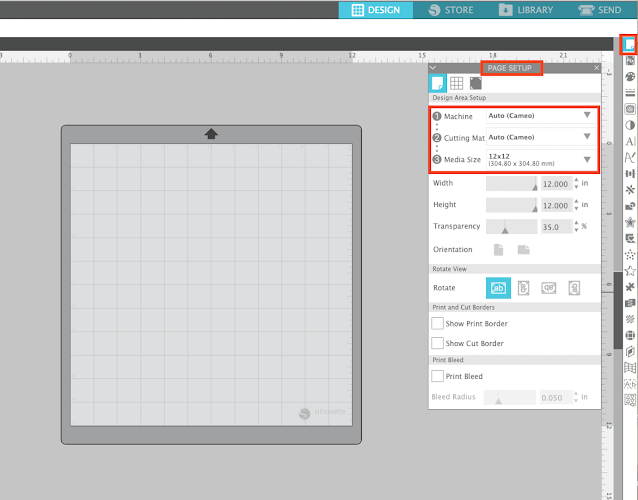Open the Warp grid panel icon
Viewport: 638px width, 500px height.
coord(630,368)
